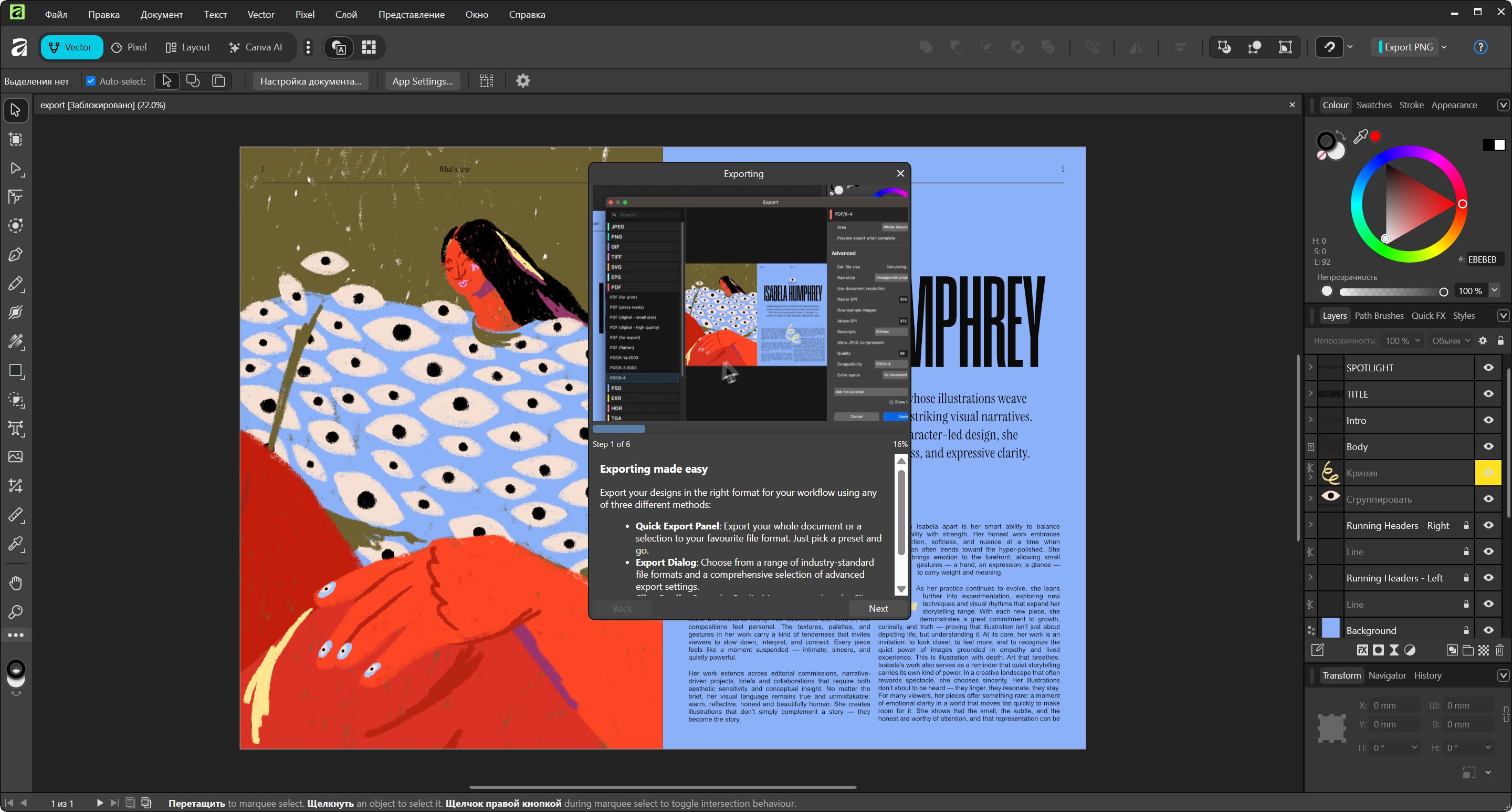Select the Pen tool in left toolbar

16,255
